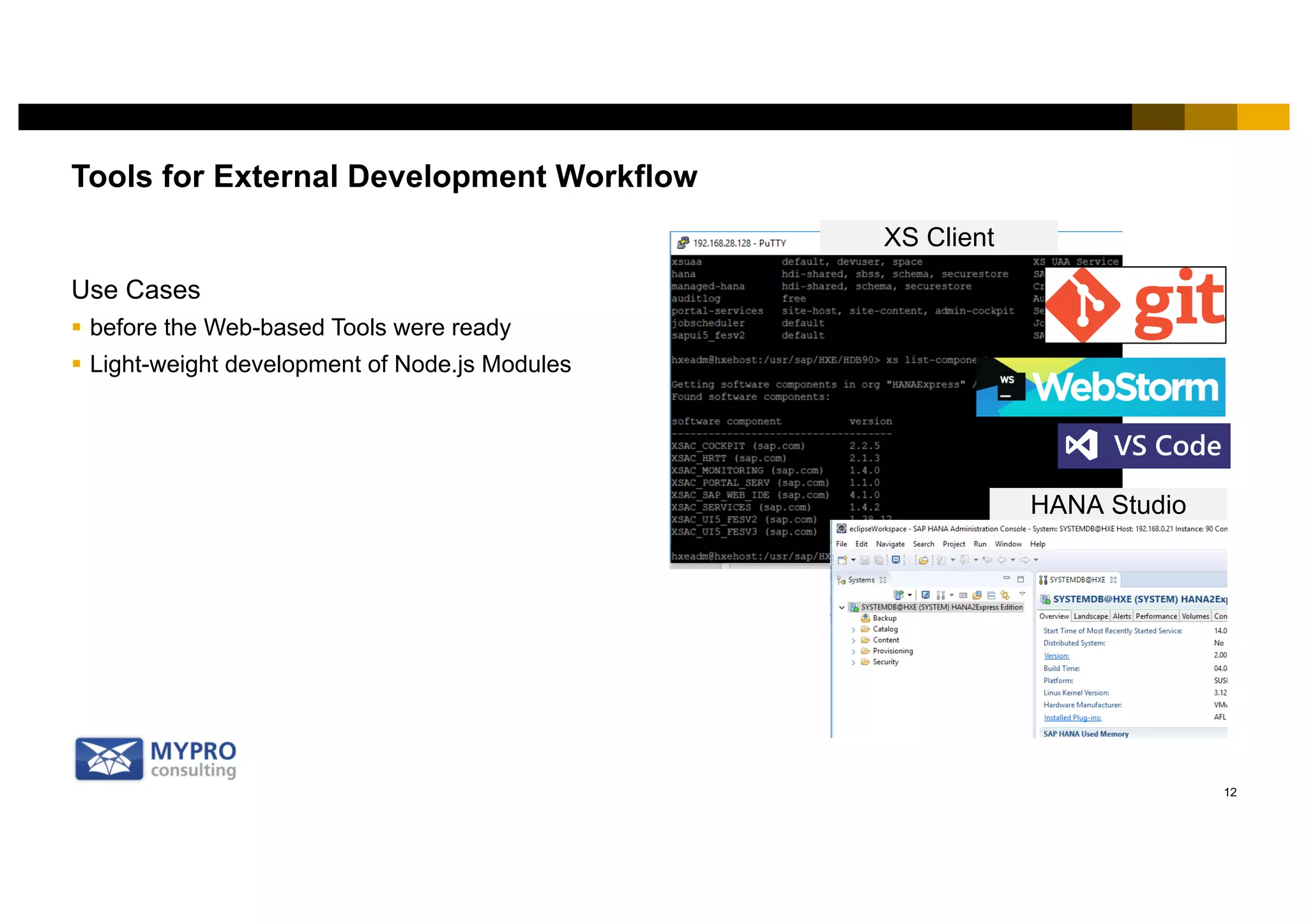Viewport: 1308px width, 924px height.
Task: Click the monitor console icon in main toolbar
Action: pyautogui.click(x=896, y=559)
